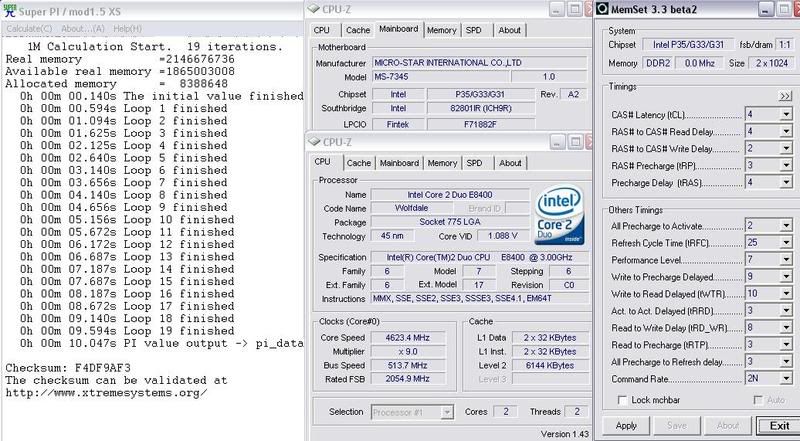Open the Calculate menu in Super PI
Image resolution: width=800 pixels, height=441 pixels.
click(29, 28)
